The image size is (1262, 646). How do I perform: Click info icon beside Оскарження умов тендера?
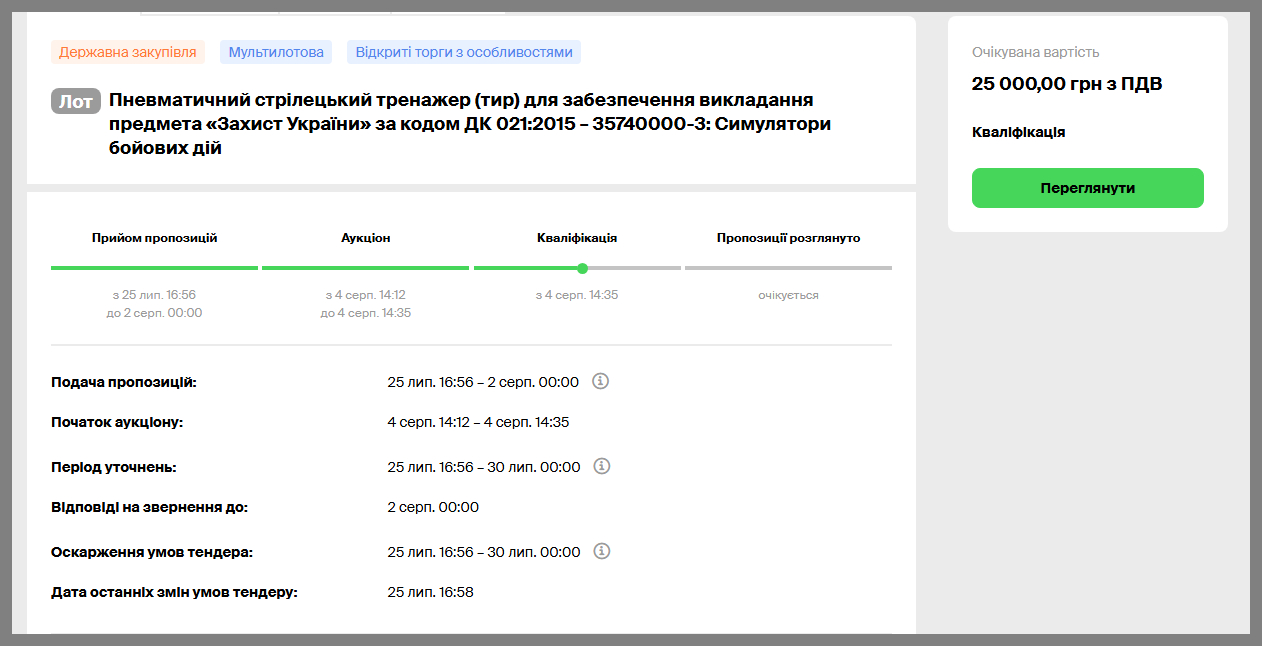[601, 551]
